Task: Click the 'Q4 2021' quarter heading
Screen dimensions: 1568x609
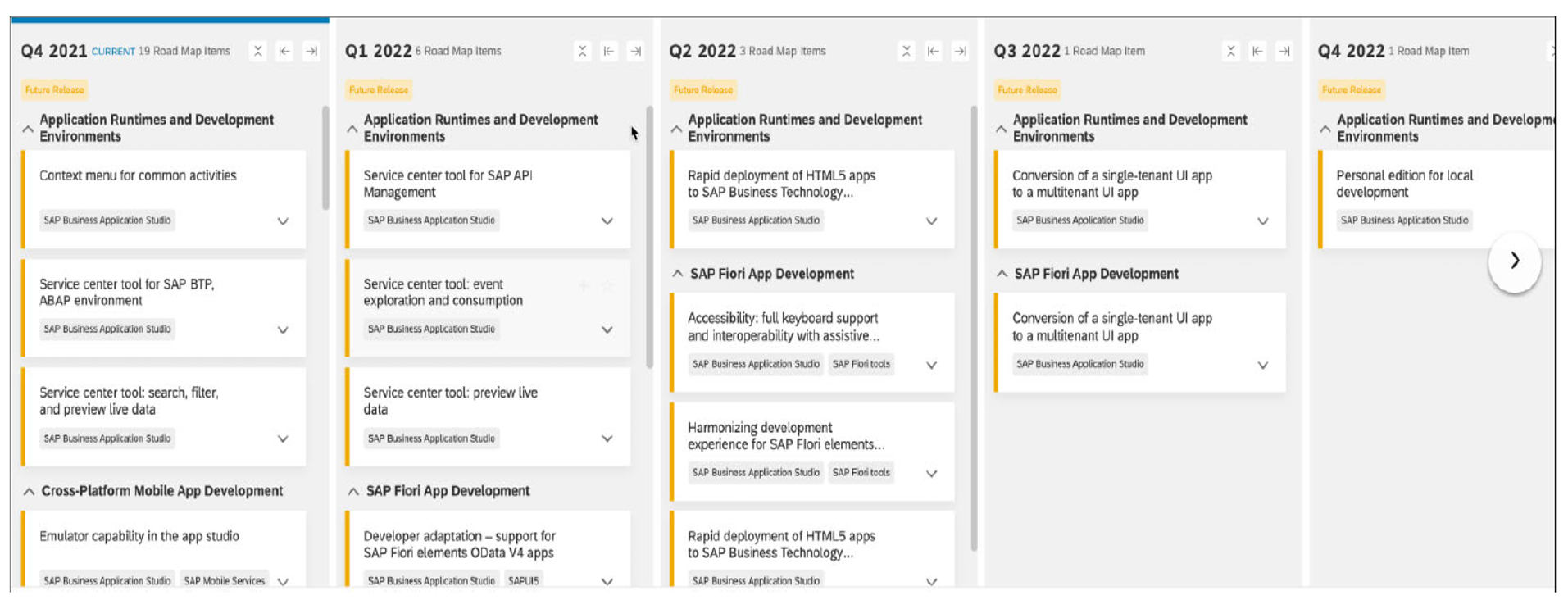Action: point(54,51)
